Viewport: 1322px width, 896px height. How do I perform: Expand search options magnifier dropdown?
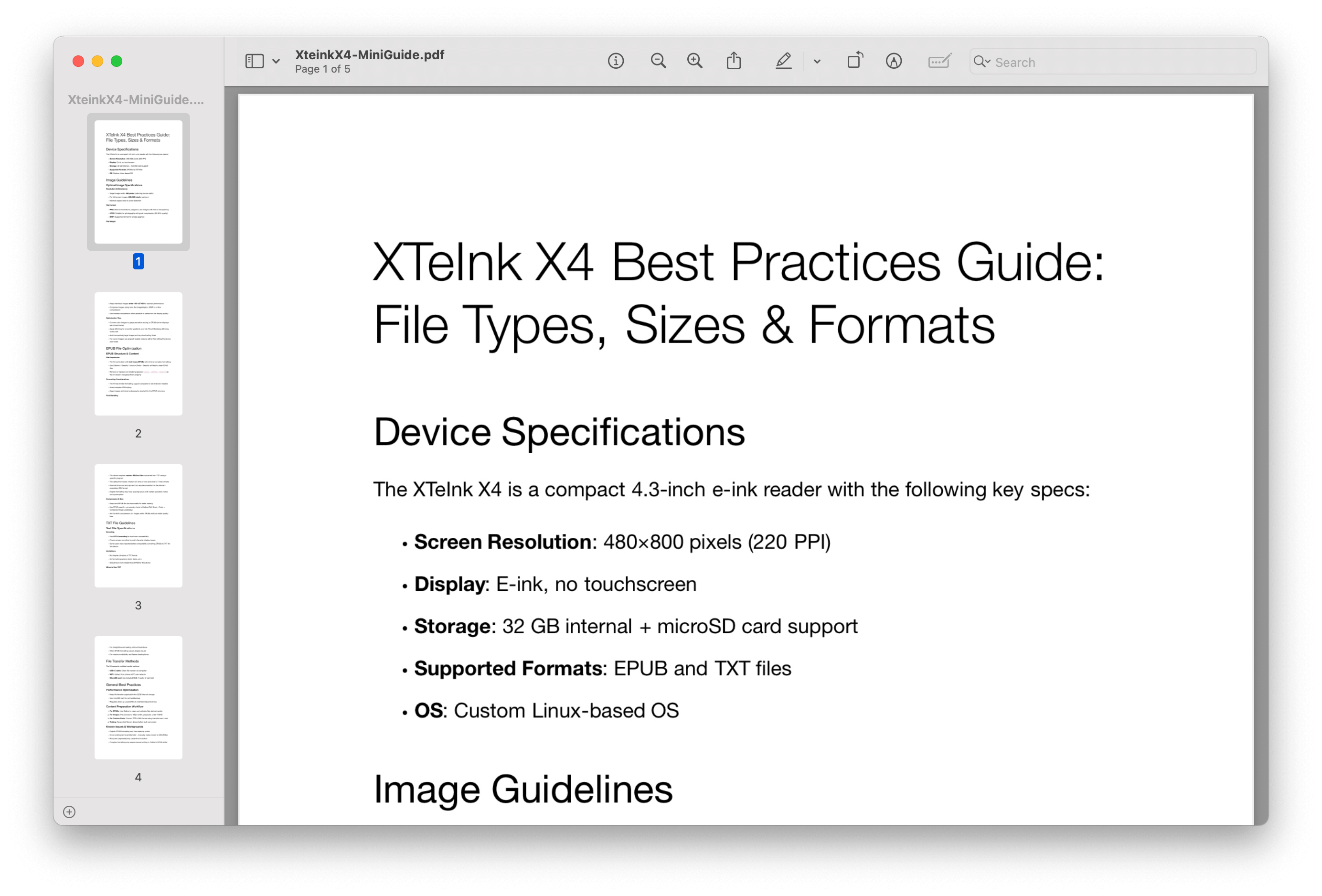[x=982, y=62]
